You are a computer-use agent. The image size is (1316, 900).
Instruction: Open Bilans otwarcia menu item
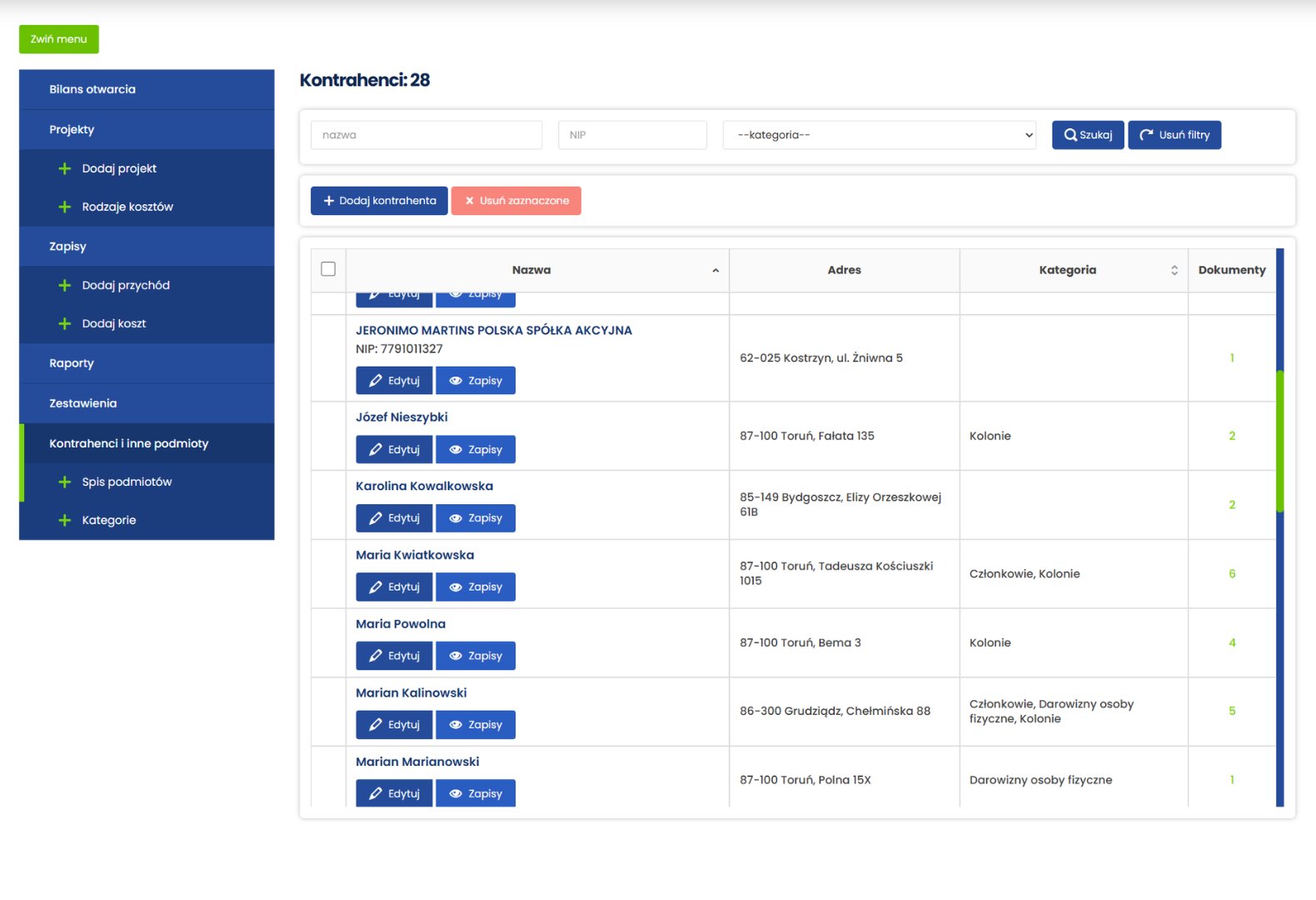tap(92, 89)
